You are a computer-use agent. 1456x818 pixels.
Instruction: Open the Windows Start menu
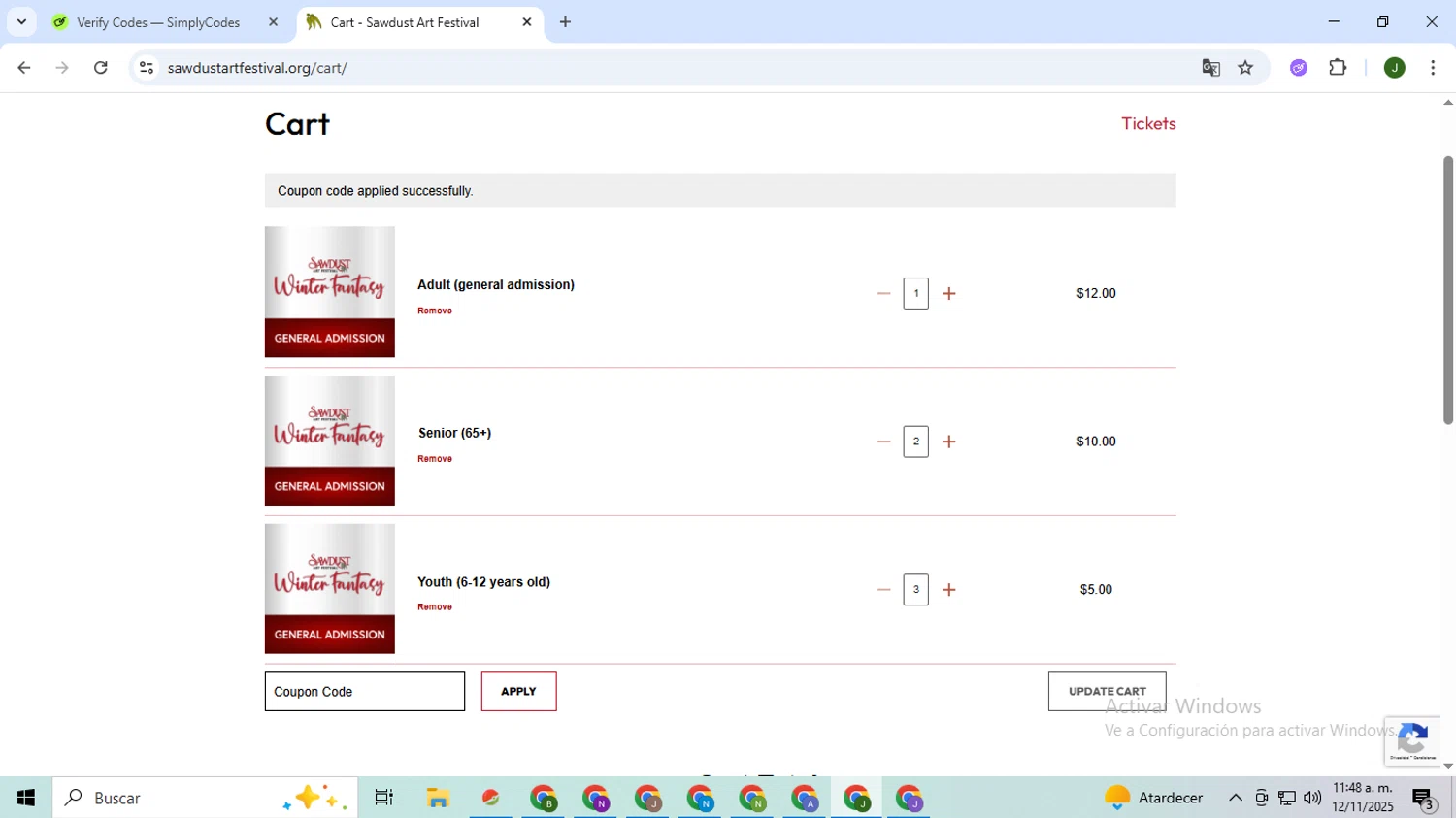(26, 798)
